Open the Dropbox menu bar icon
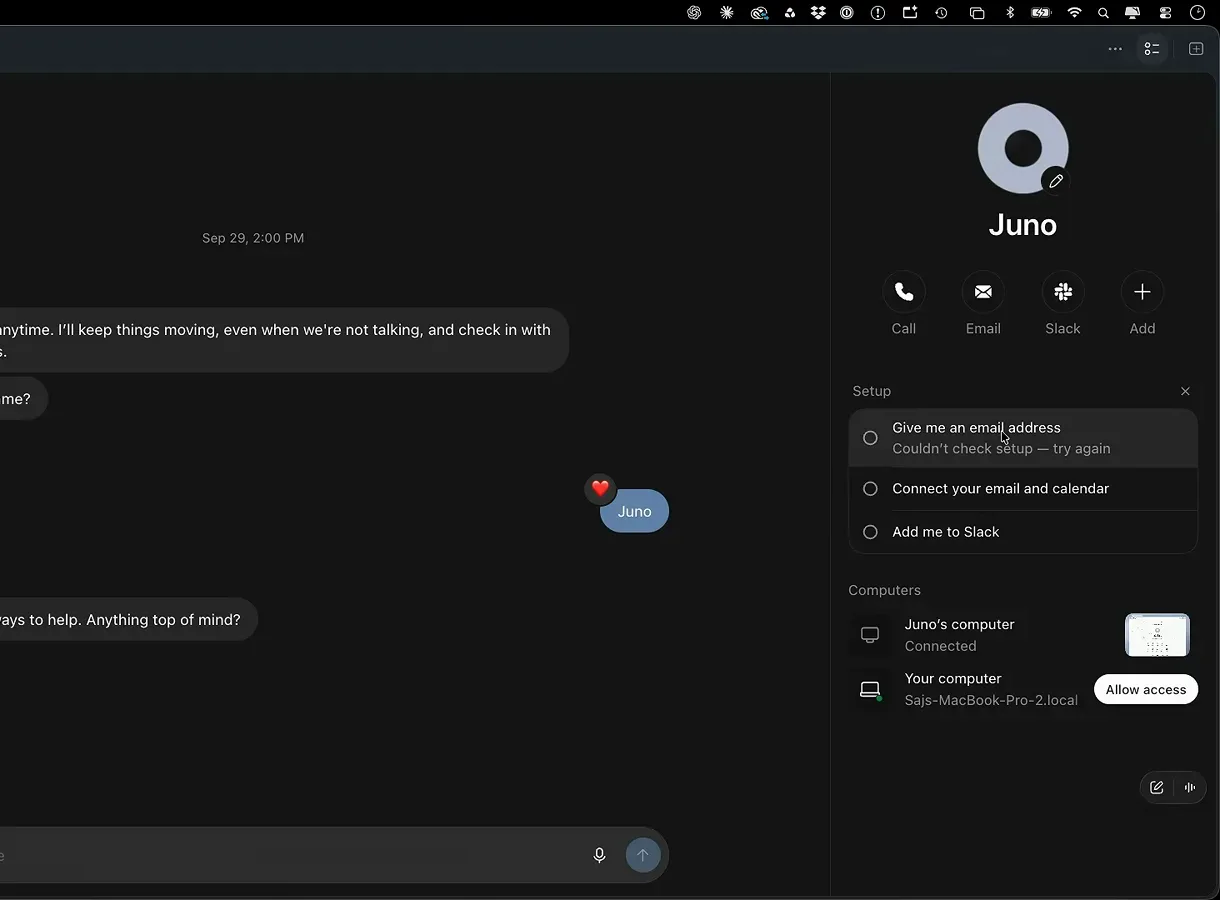The height and width of the screenshot is (900, 1220). (818, 13)
